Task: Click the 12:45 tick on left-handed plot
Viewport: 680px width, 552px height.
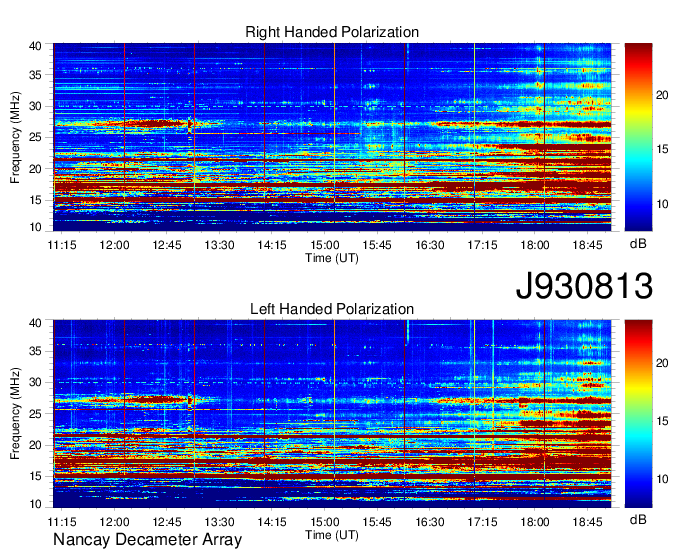Action: coord(167,522)
